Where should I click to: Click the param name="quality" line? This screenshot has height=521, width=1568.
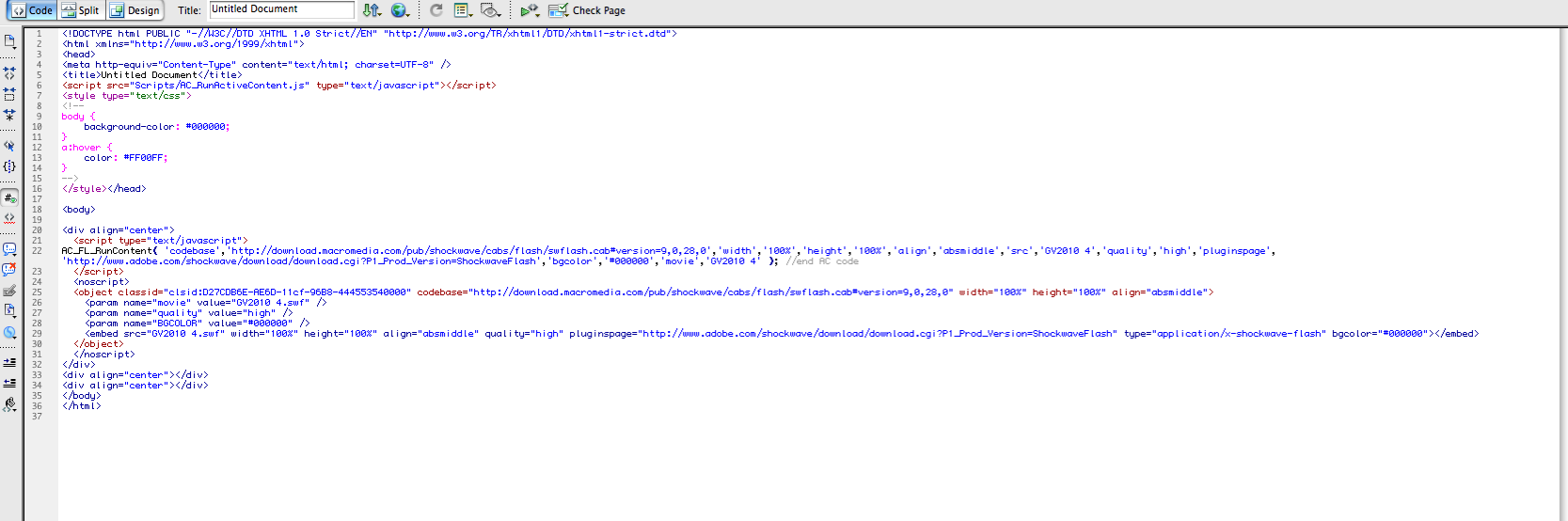[x=189, y=313]
